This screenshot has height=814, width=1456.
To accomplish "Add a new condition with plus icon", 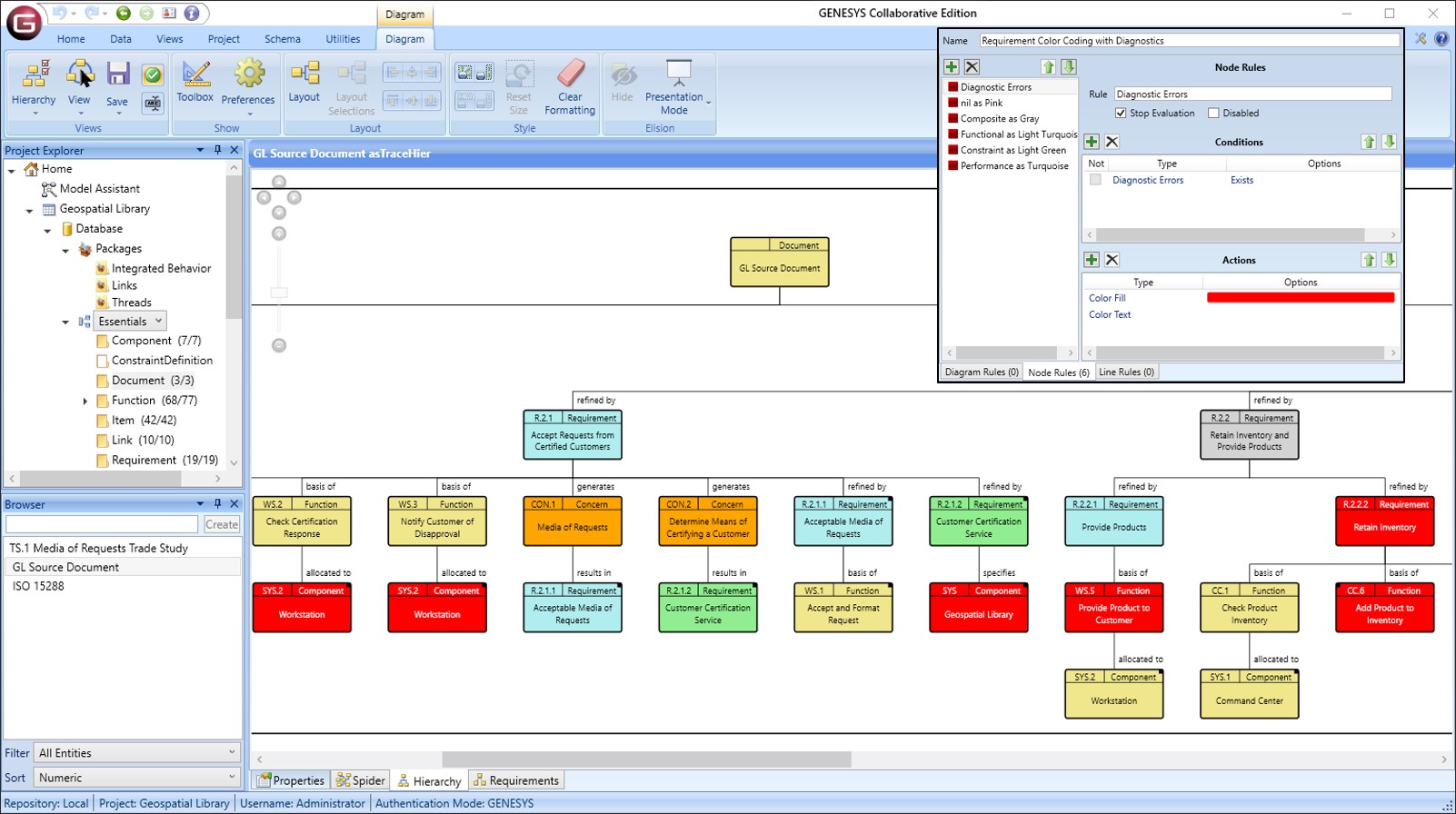I will click(x=1092, y=142).
